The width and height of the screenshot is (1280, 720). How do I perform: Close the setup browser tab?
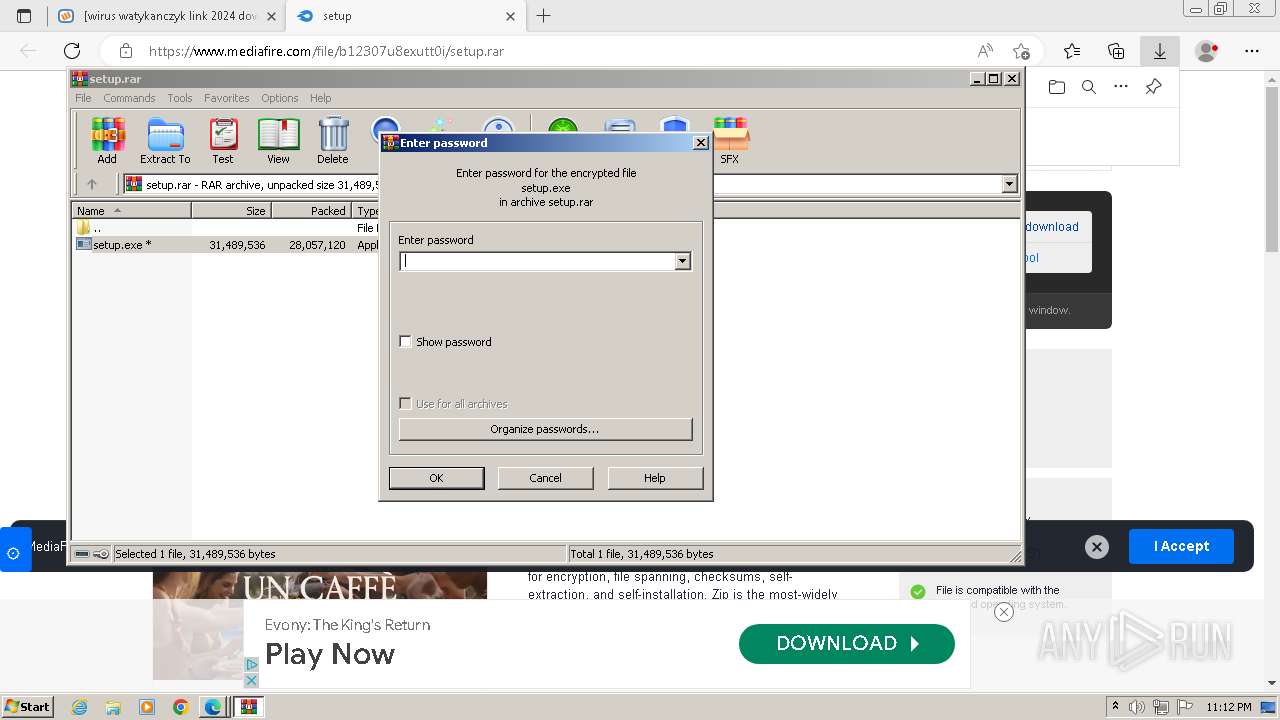[510, 16]
